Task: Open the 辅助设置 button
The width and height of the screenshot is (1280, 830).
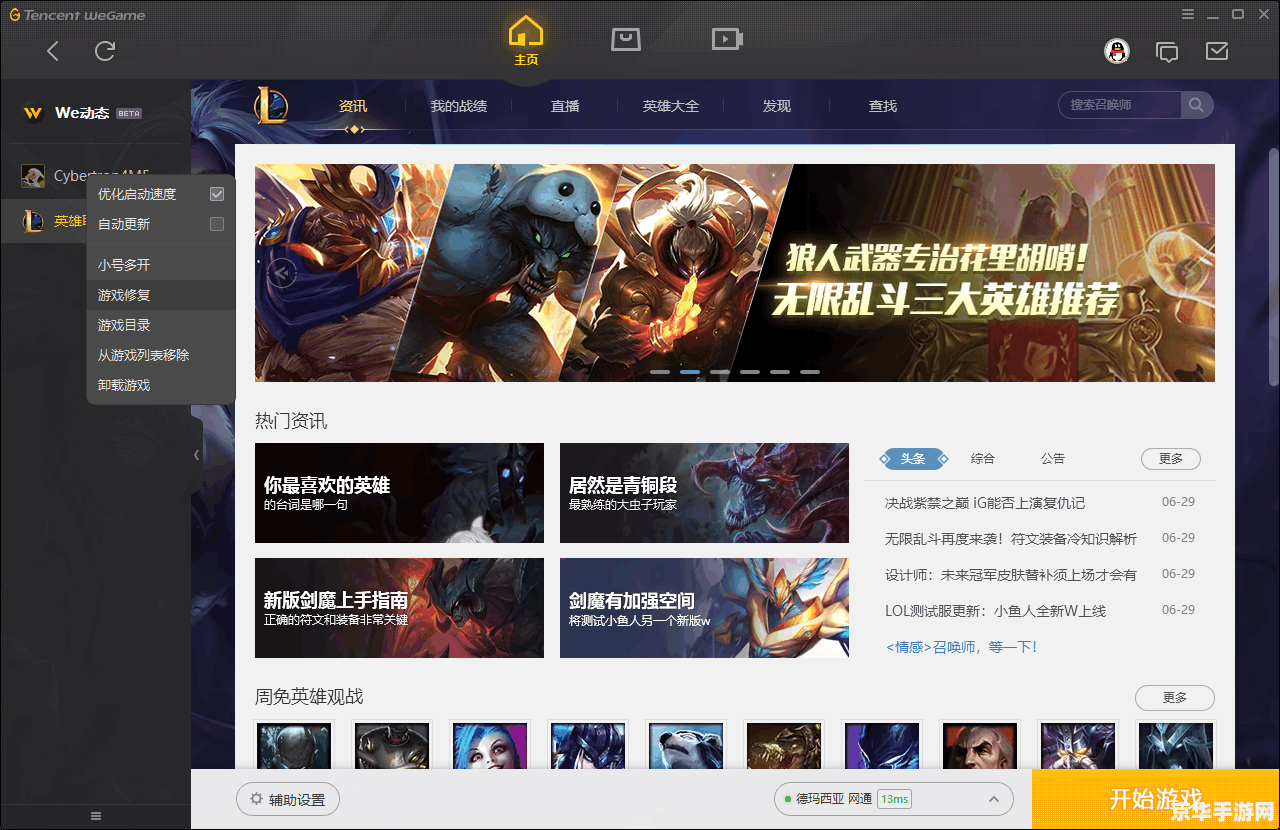Action: point(288,800)
